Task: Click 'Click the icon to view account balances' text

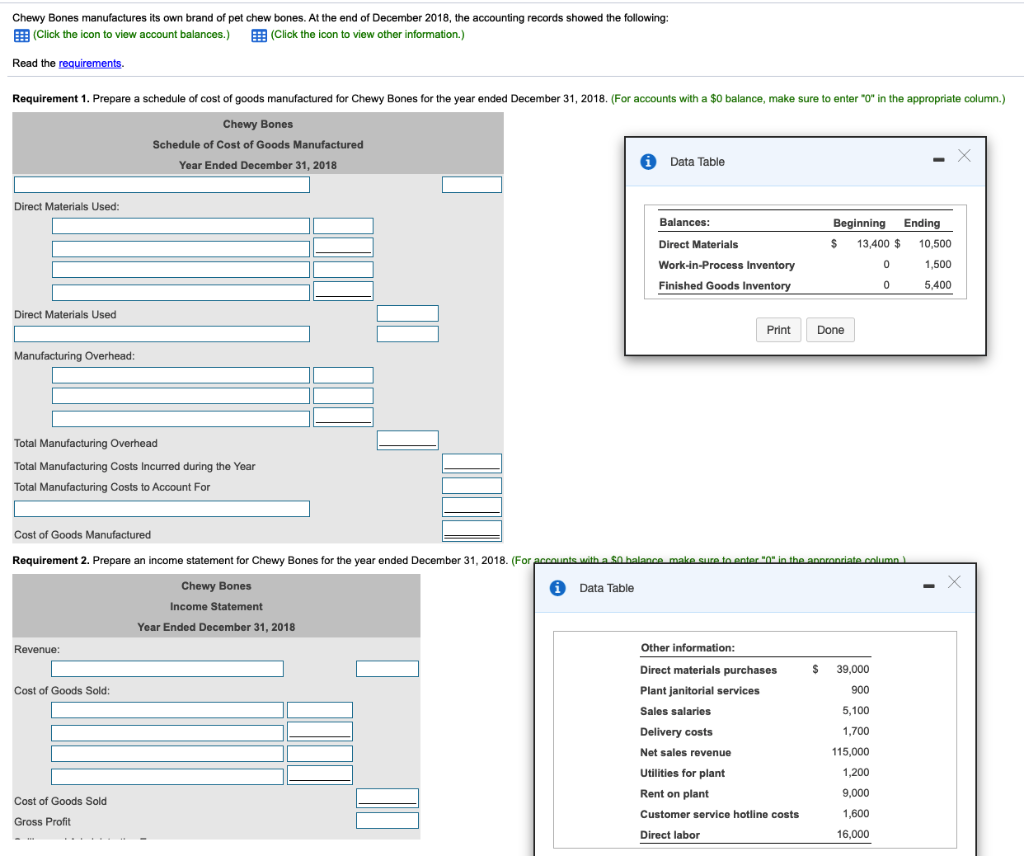Action: [x=131, y=35]
